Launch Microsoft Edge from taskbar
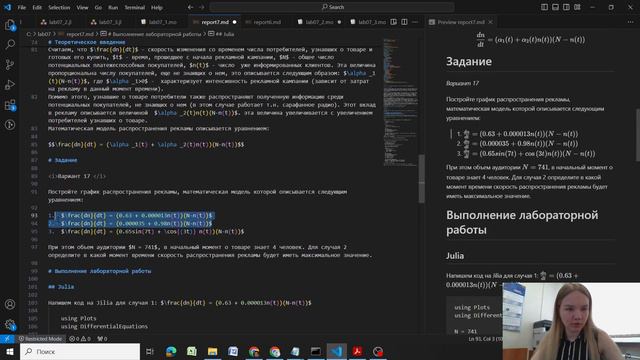The image size is (640, 360). point(171,351)
